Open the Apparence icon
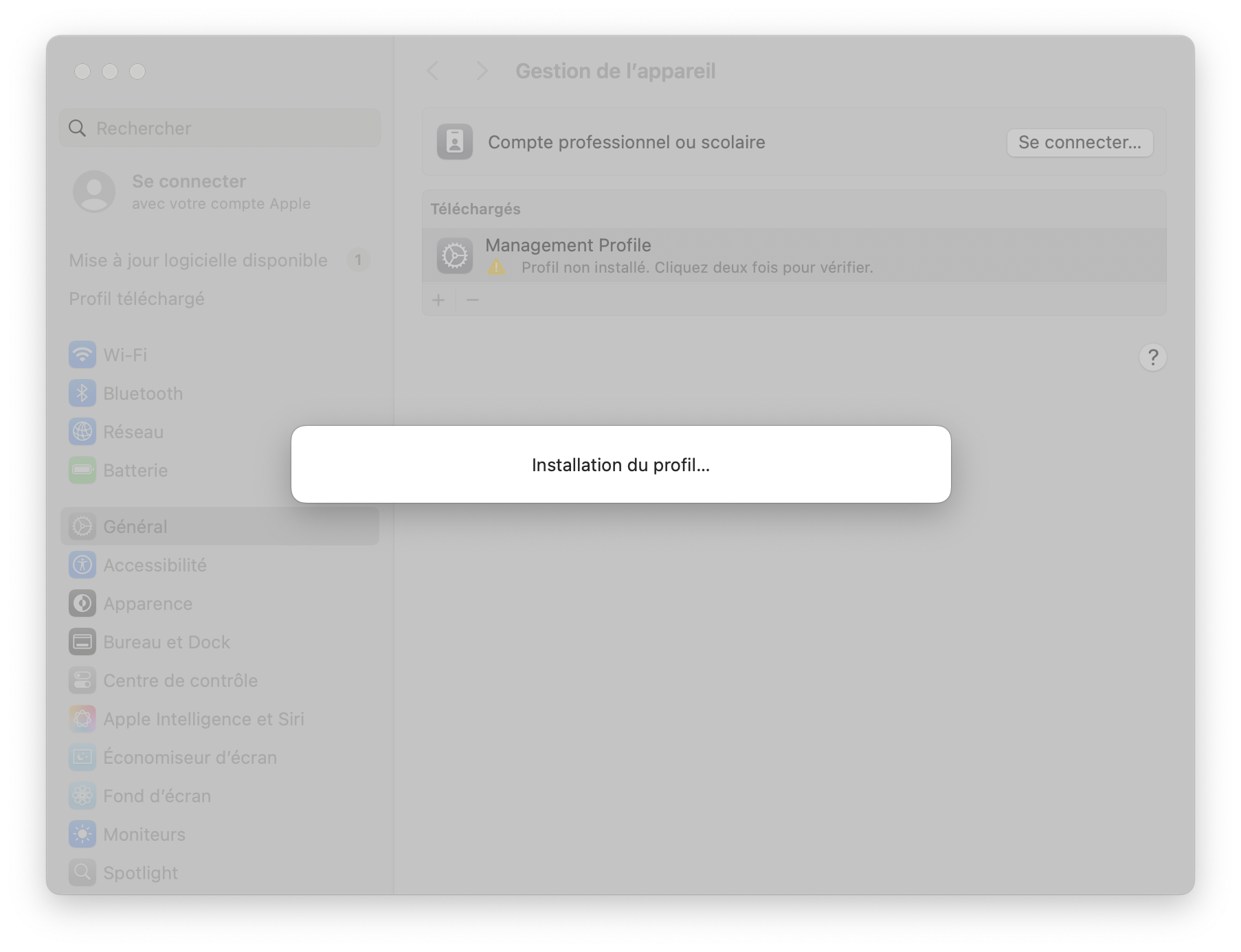 (x=82, y=604)
